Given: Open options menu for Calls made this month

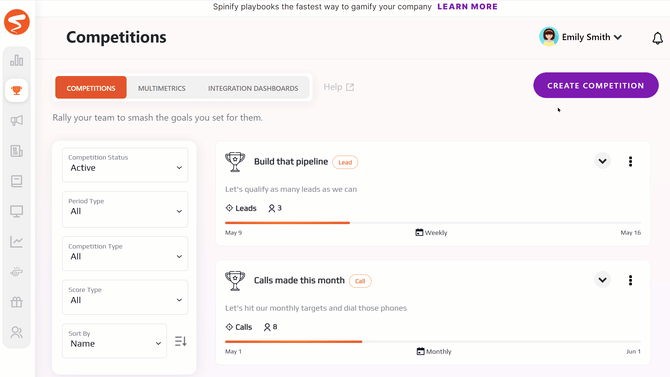Looking at the screenshot, I should (x=630, y=280).
